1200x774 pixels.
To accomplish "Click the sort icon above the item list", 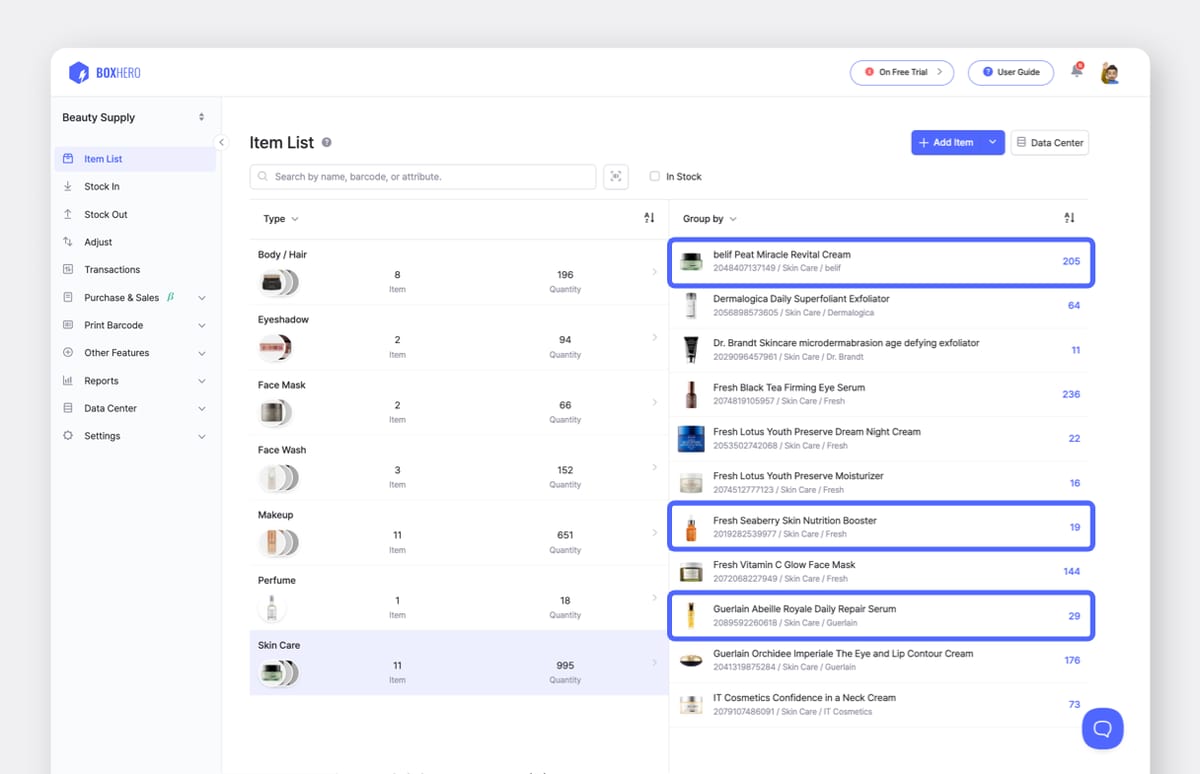I will 1068,217.
